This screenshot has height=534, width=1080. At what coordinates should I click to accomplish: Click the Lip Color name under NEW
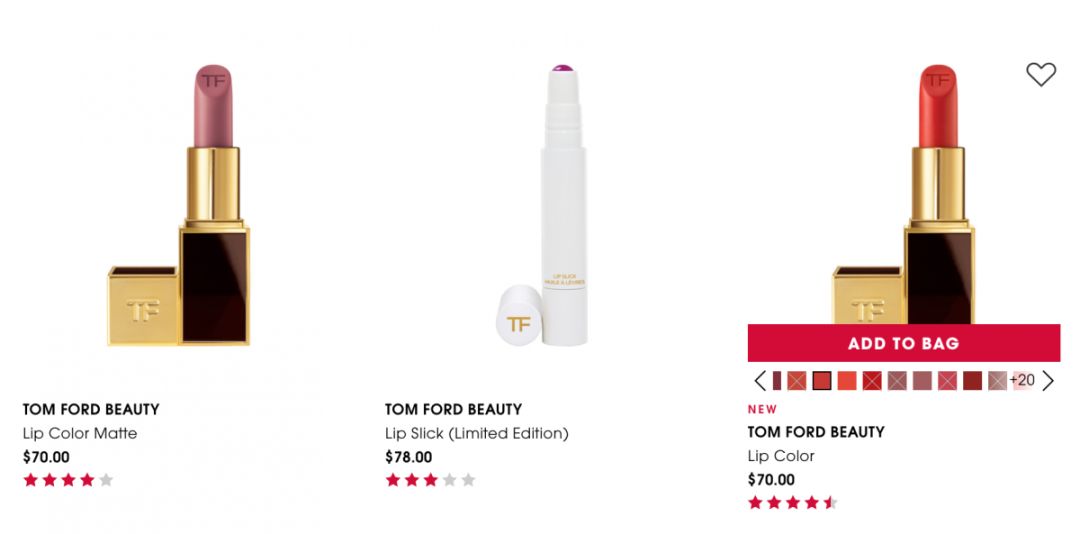(781, 455)
